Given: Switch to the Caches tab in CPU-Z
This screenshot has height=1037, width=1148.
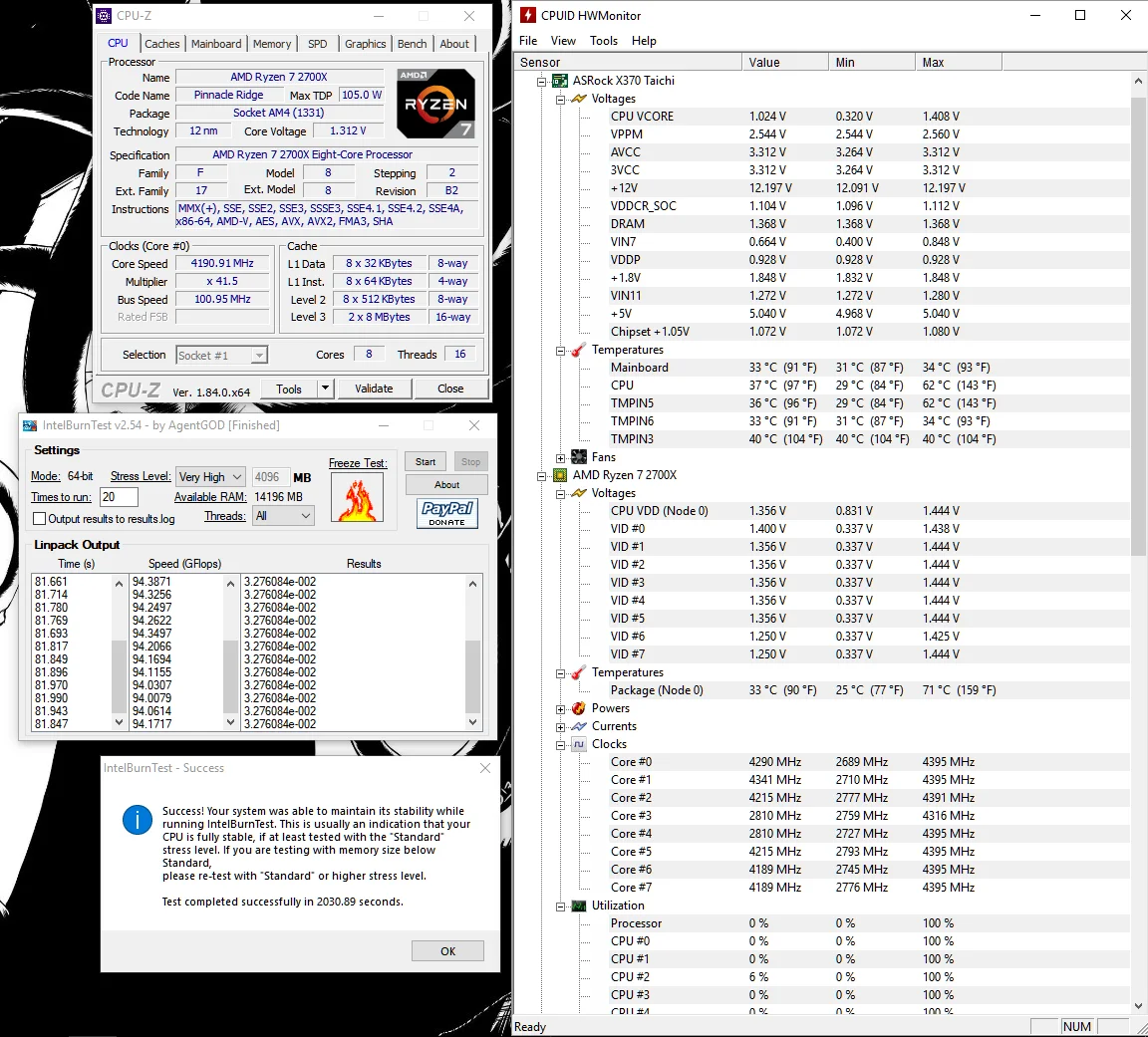Looking at the screenshot, I should pos(161,44).
